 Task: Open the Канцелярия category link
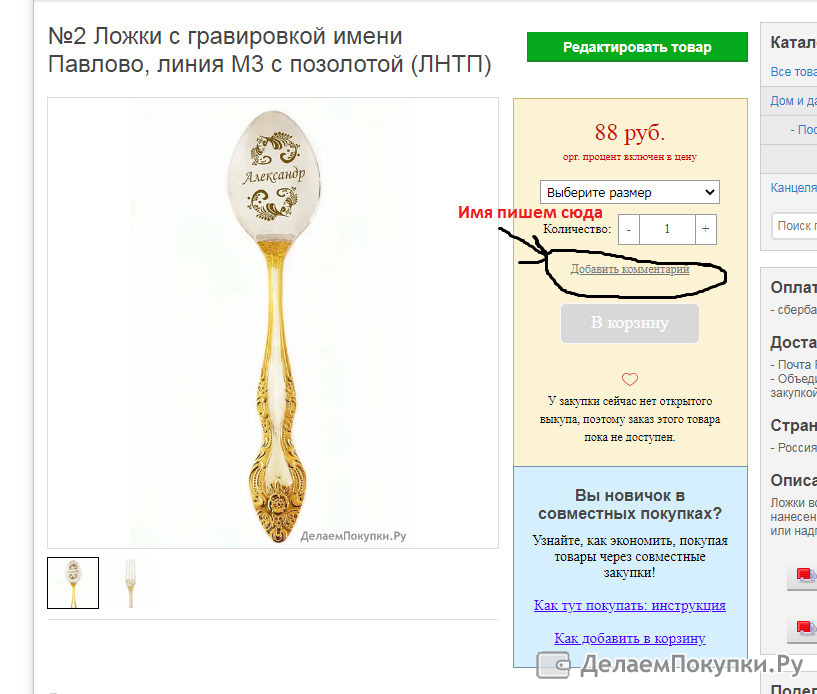794,188
